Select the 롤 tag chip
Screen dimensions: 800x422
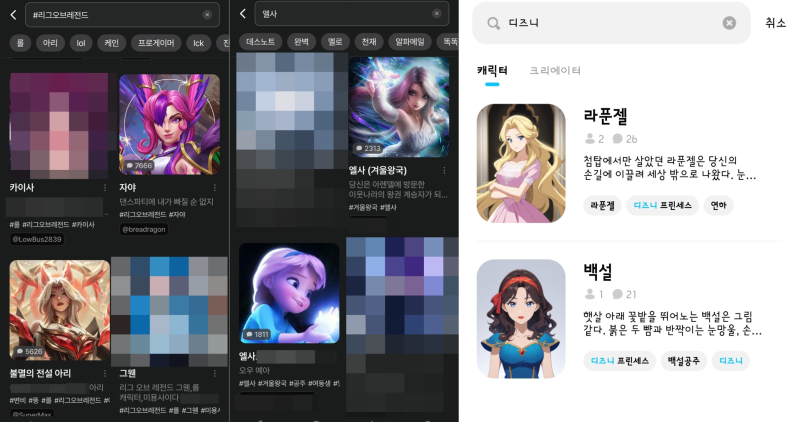pyautogui.click(x=20, y=43)
